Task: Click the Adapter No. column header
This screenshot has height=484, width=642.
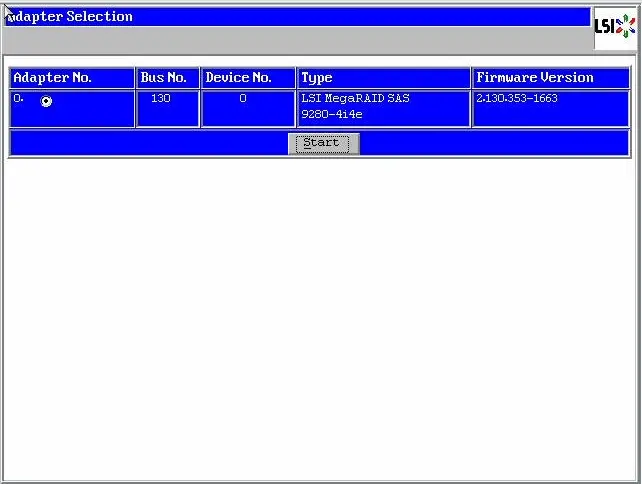Action: (71, 78)
